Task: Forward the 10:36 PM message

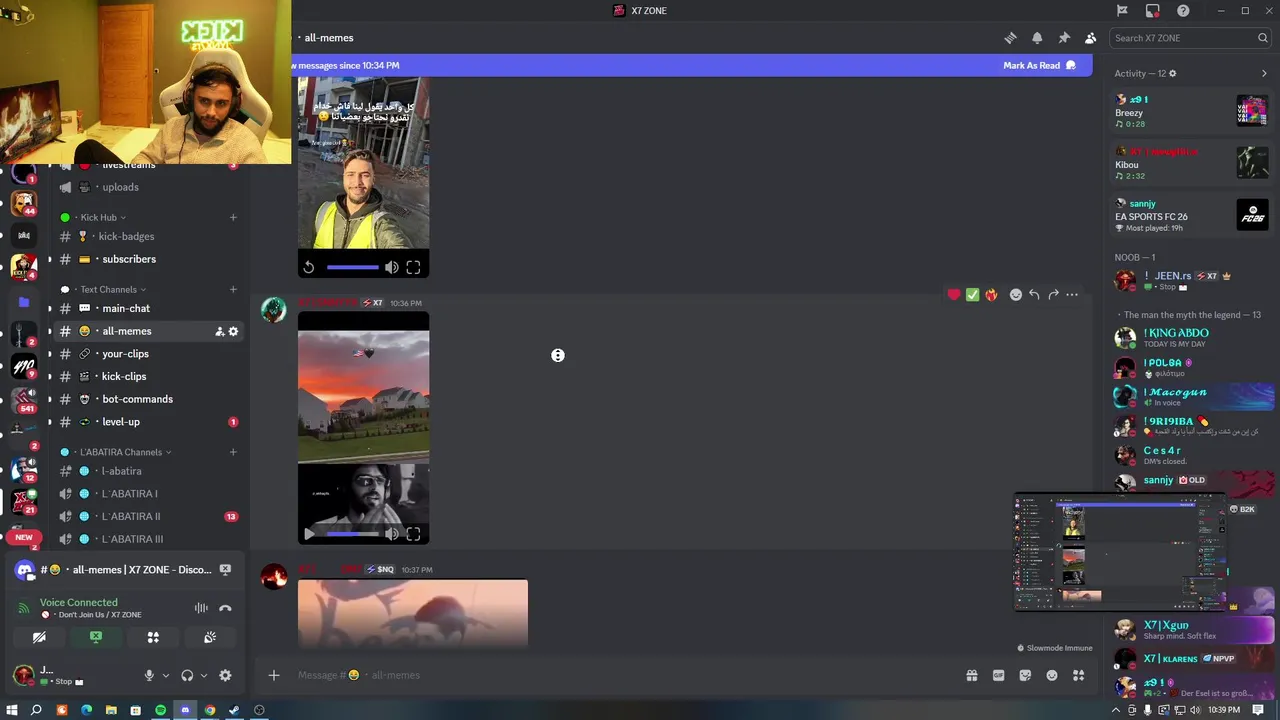Action: pyautogui.click(x=1053, y=295)
